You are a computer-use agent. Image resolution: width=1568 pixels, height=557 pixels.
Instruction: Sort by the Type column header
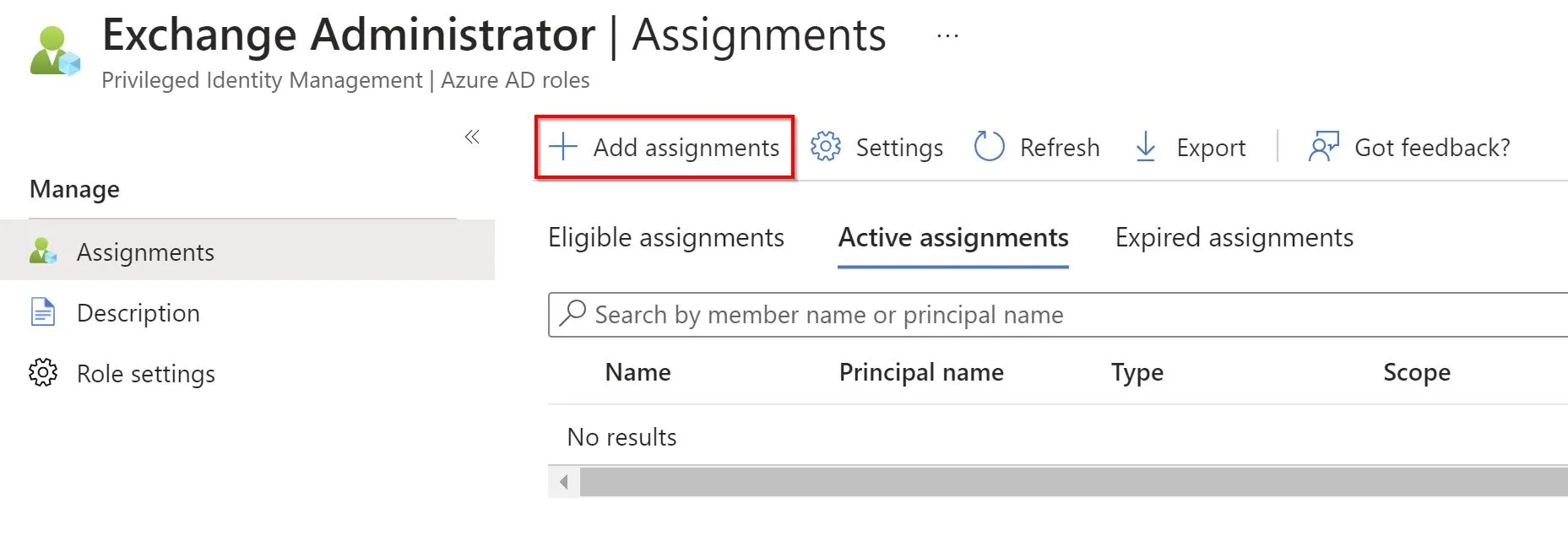point(1137,372)
